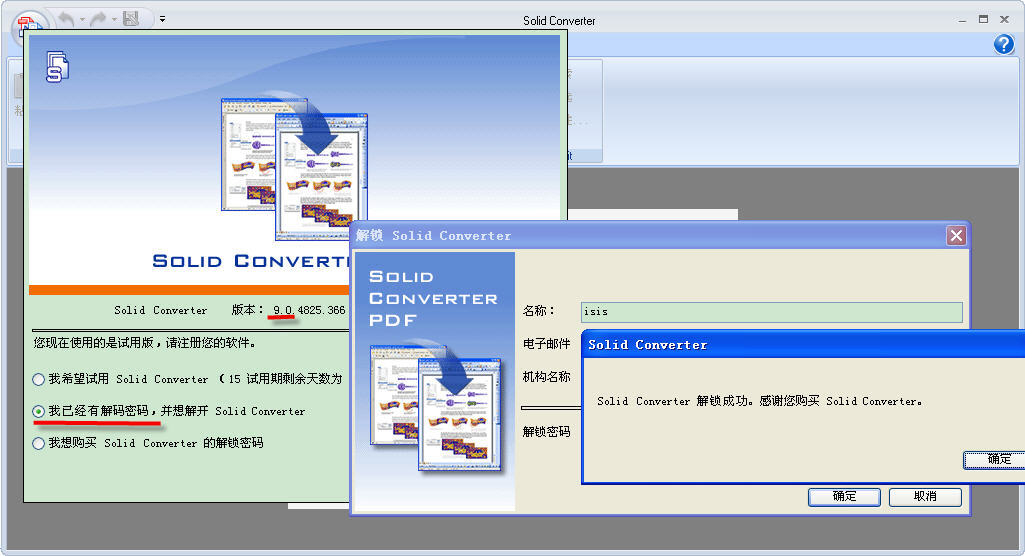The width and height of the screenshot is (1025, 556).
Task: Open the undo history dropdown arrow
Action: tap(82, 20)
